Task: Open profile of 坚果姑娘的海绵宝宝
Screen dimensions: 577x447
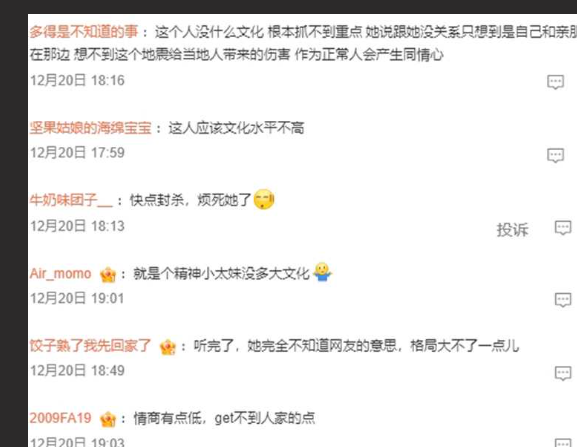Action: (x=91, y=128)
